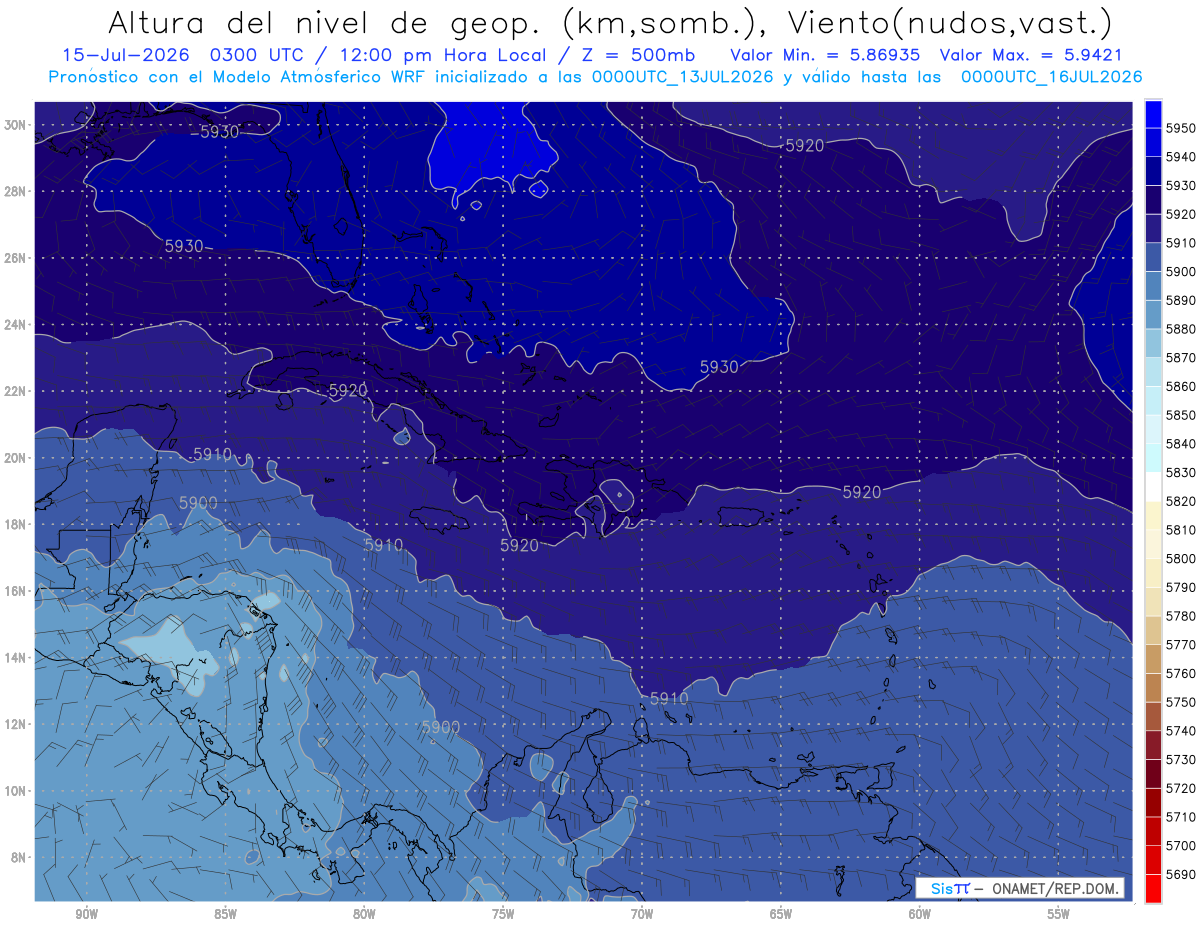This screenshot has width=1200, height=927.
Task: Click the 5910 contour label over Yucatan near 20N
Action: [212, 454]
